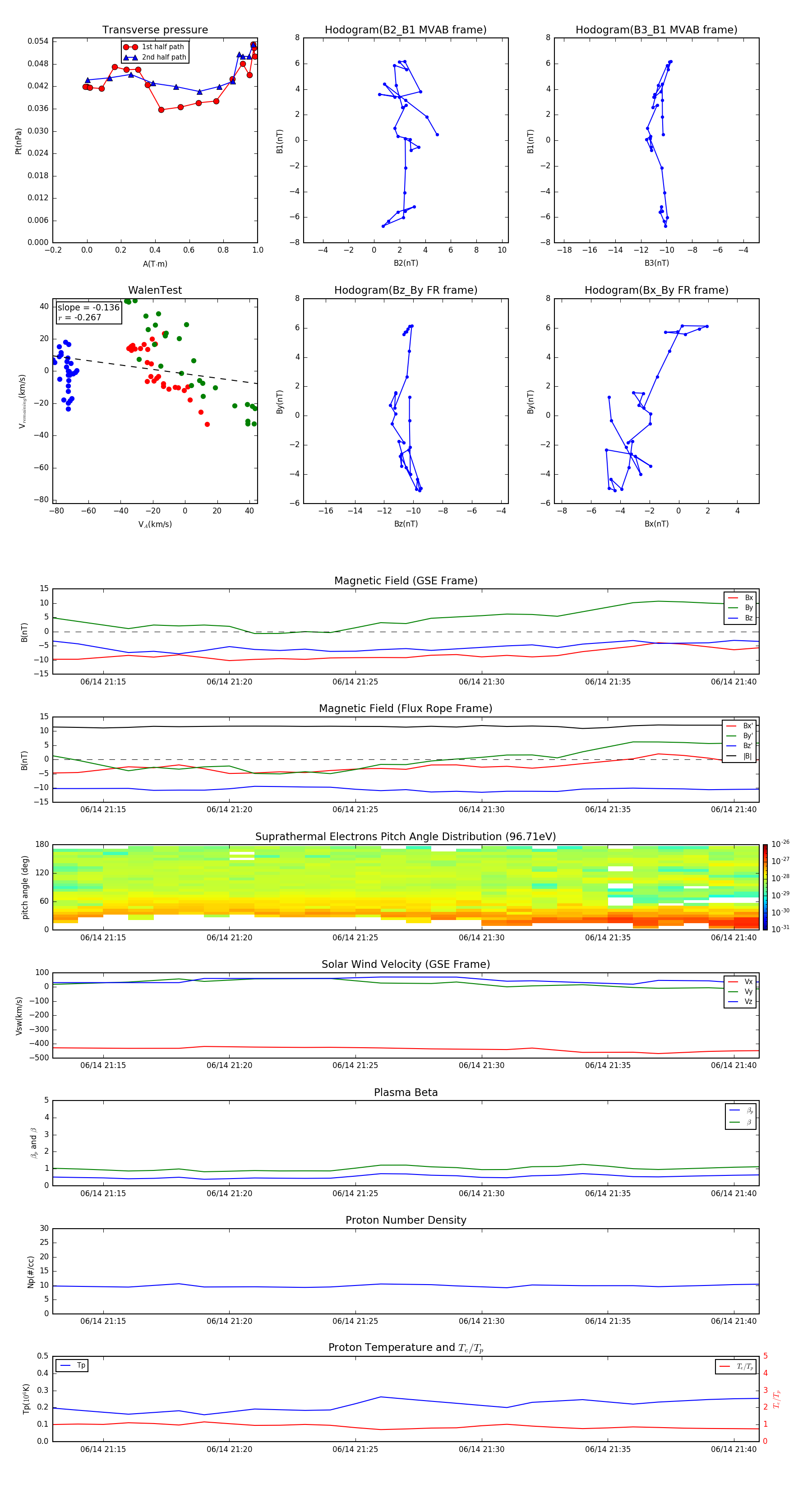Screen dimensions: 812x1489
Task: Select the '1st half path' legend entry
Action: coord(155,47)
